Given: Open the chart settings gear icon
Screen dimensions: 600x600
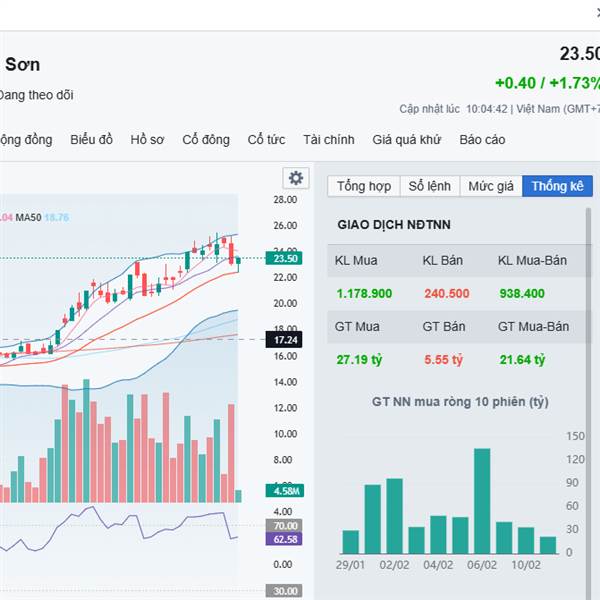Looking at the screenshot, I should (295, 178).
